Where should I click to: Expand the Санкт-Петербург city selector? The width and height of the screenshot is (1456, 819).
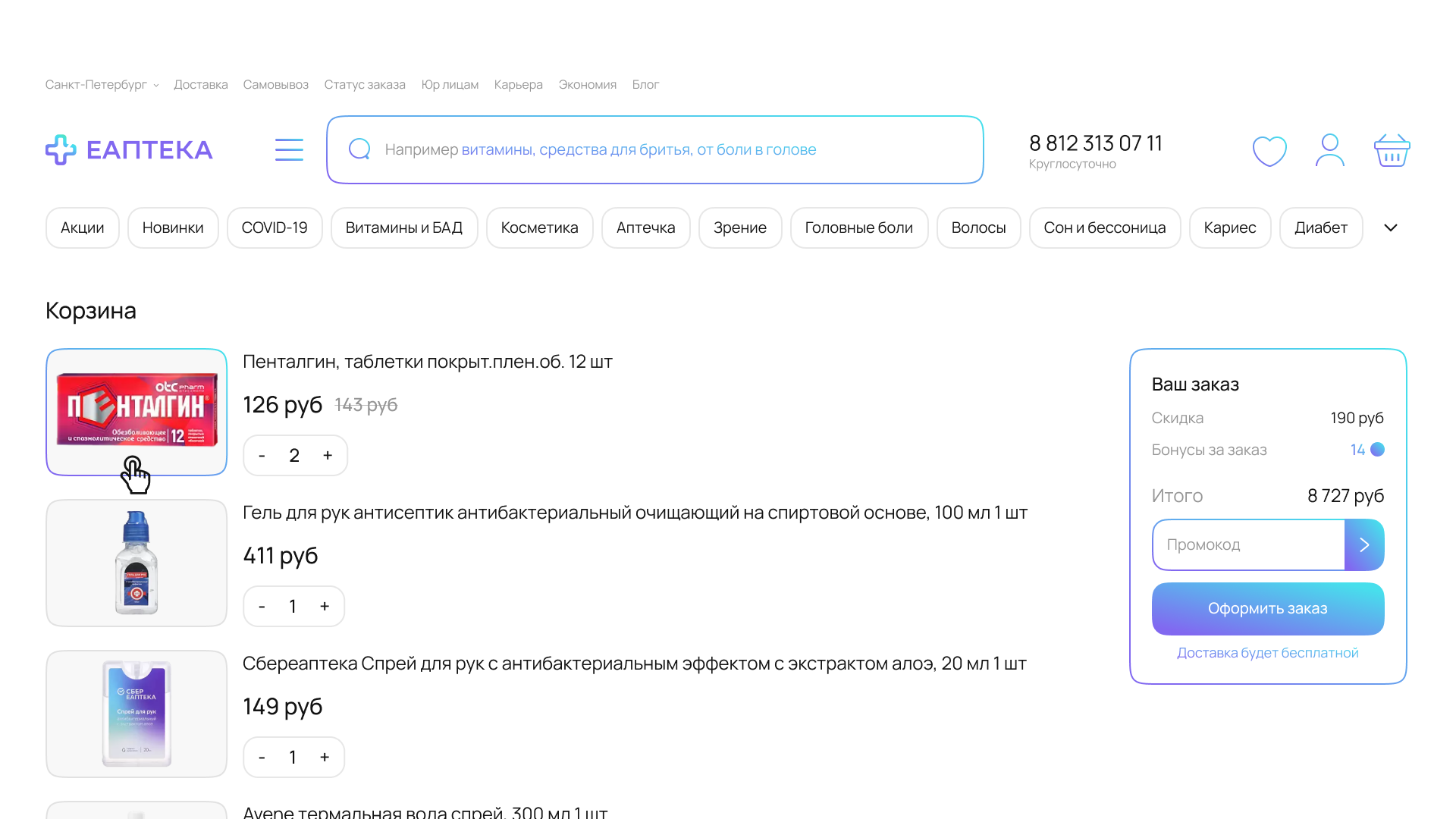coord(102,85)
